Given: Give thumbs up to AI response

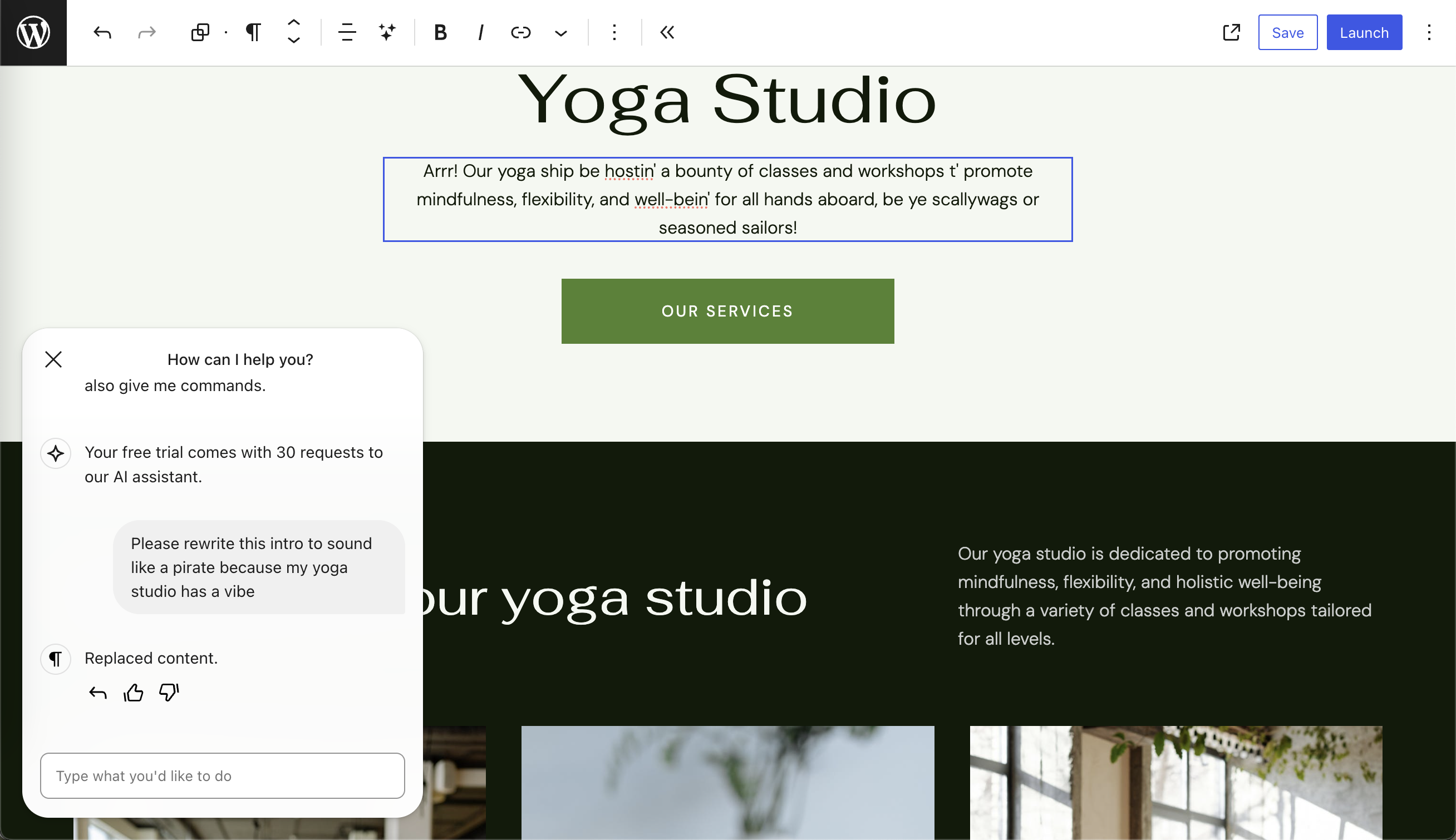Looking at the screenshot, I should coord(134,693).
